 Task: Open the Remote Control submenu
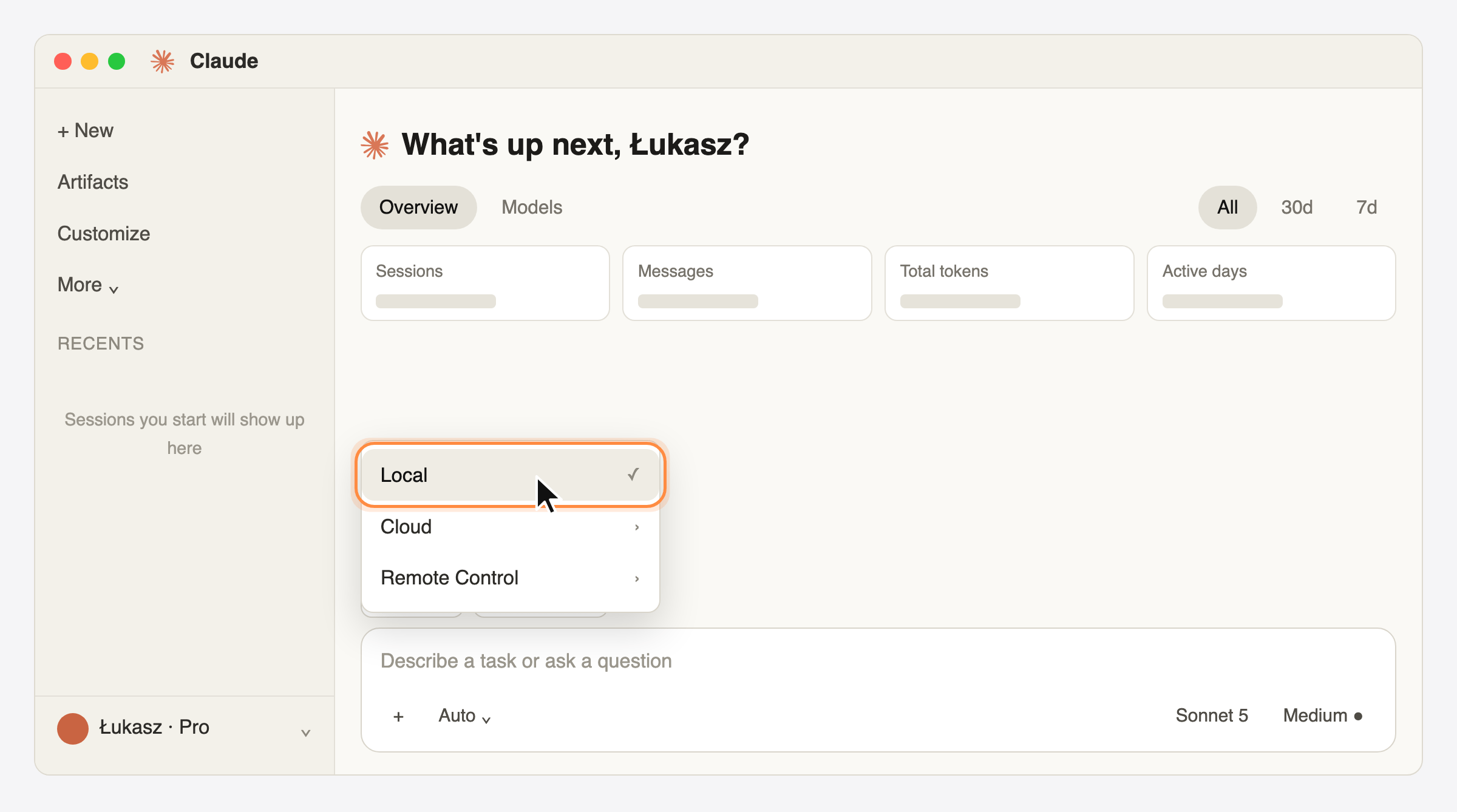(510, 578)
